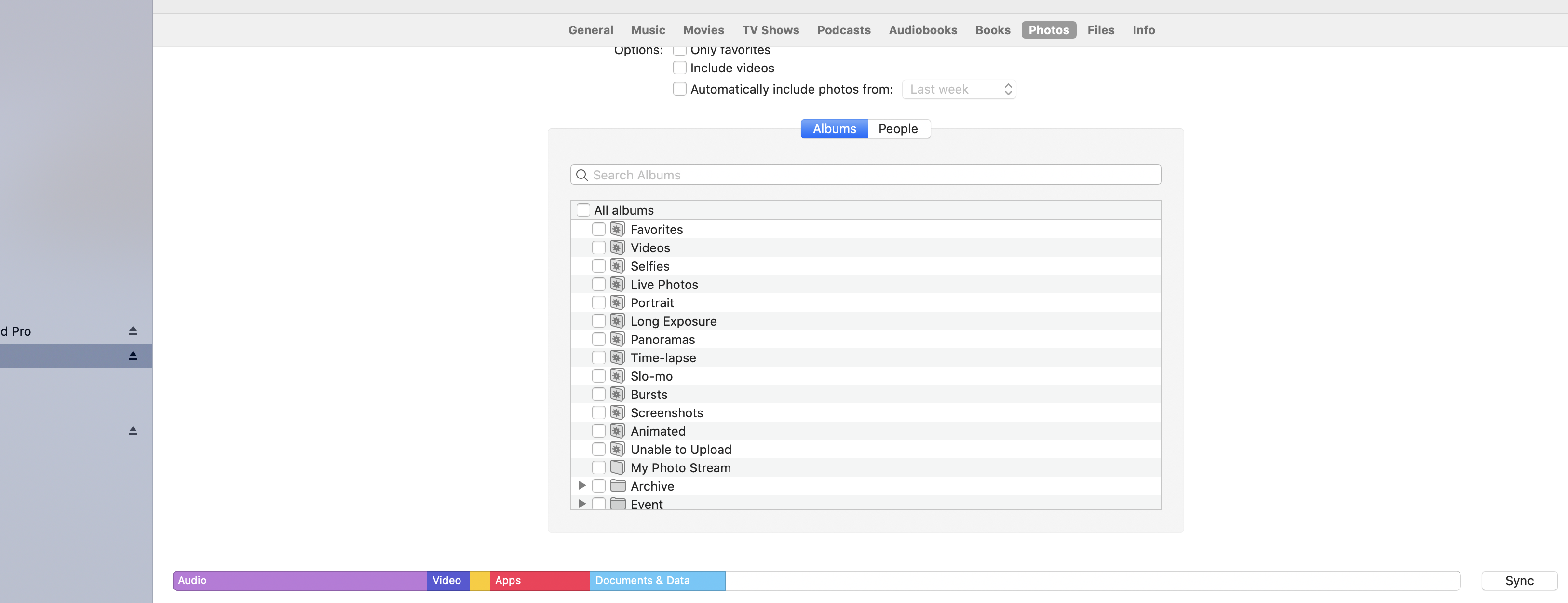Click the Archive folder icon
The width and height of the screenshot is (1568, 603).
[618, 485]
